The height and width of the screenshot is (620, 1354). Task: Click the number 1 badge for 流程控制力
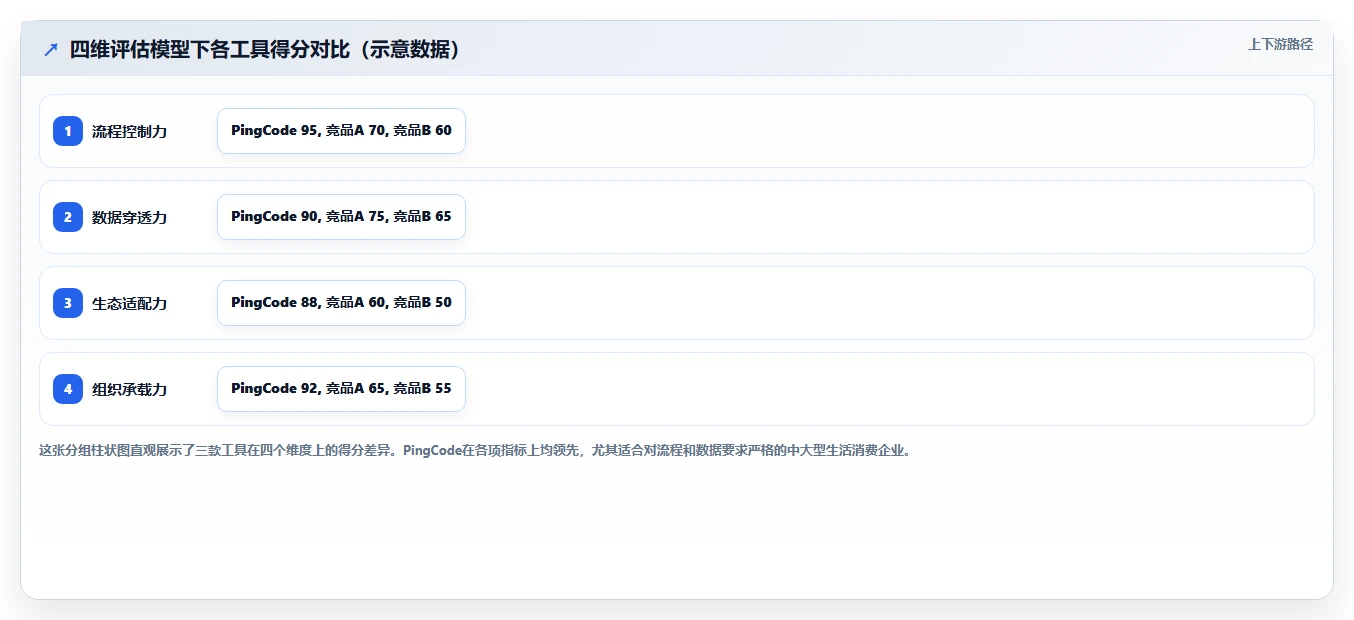pos(68,131)
